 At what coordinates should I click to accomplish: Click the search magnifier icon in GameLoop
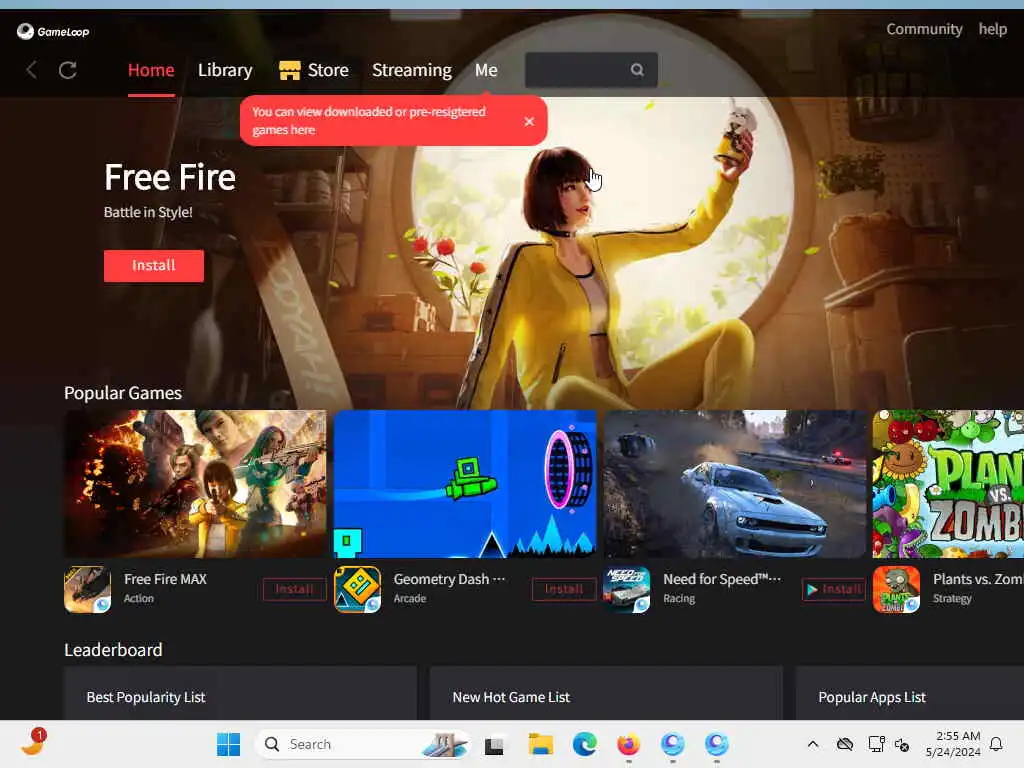point(637,69)
